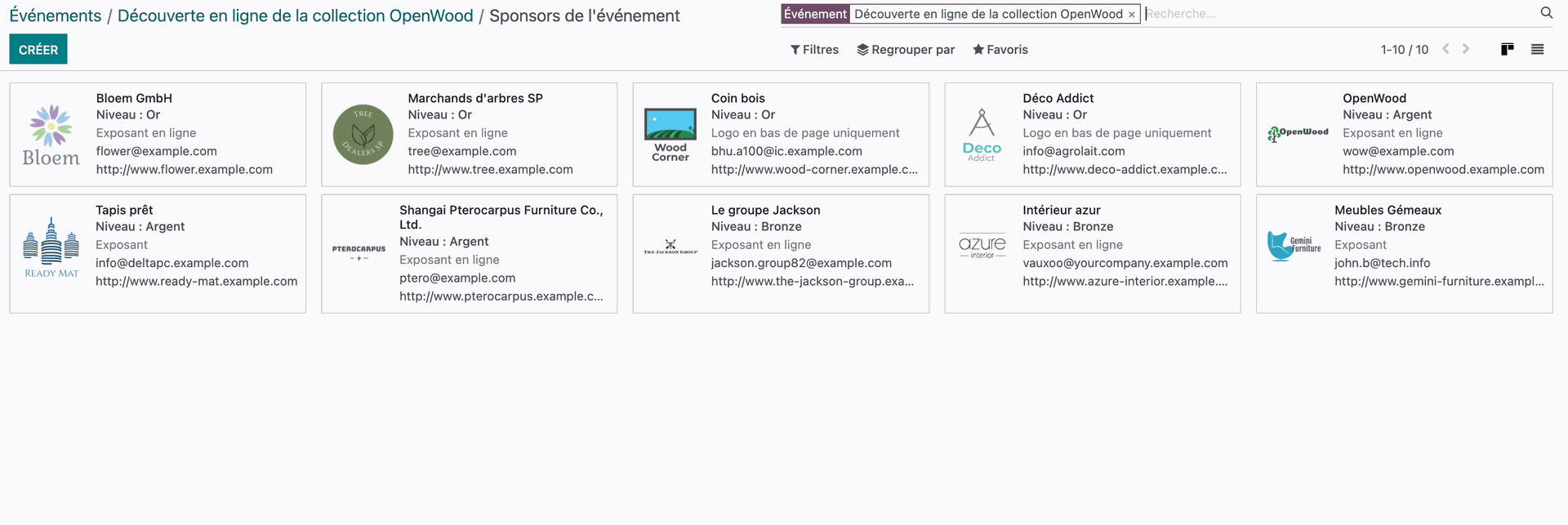
Task: Open the Filtres dropdown
Action: coord(814,50)
